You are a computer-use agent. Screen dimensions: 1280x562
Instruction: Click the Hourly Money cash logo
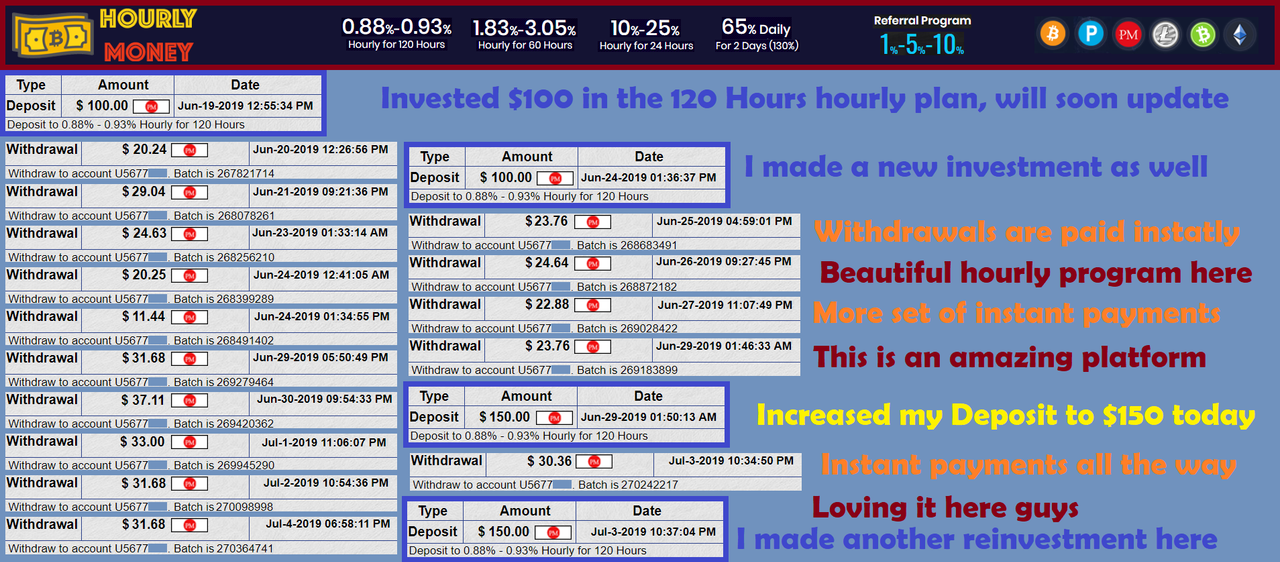click(x=52, y=34)
